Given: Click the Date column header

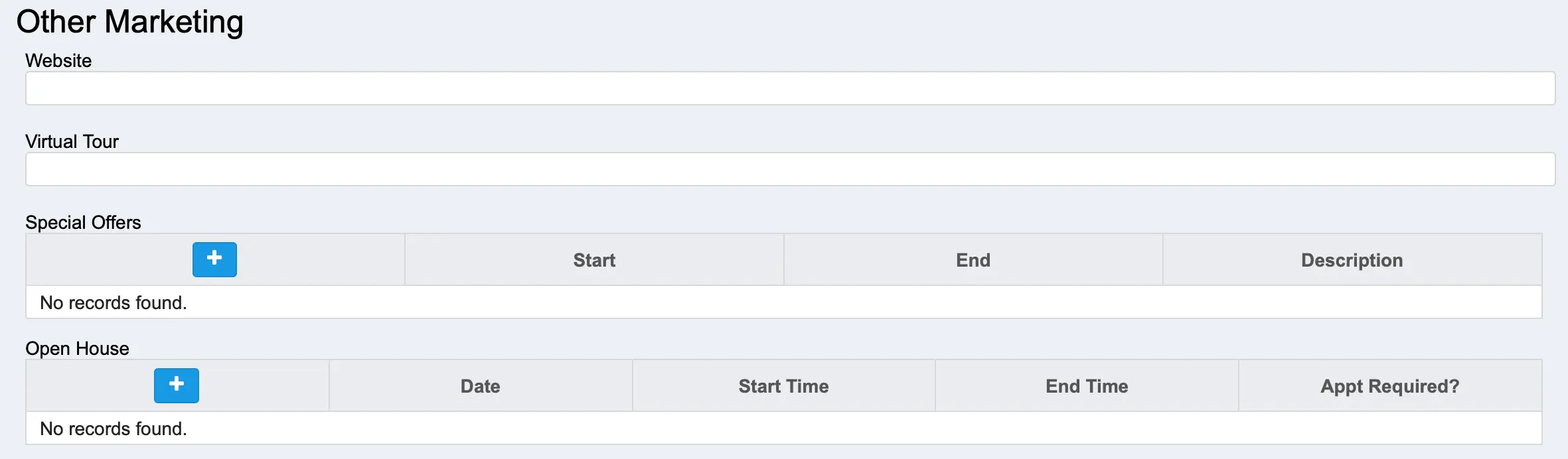Looking at the screenshot, I should 480,386.
